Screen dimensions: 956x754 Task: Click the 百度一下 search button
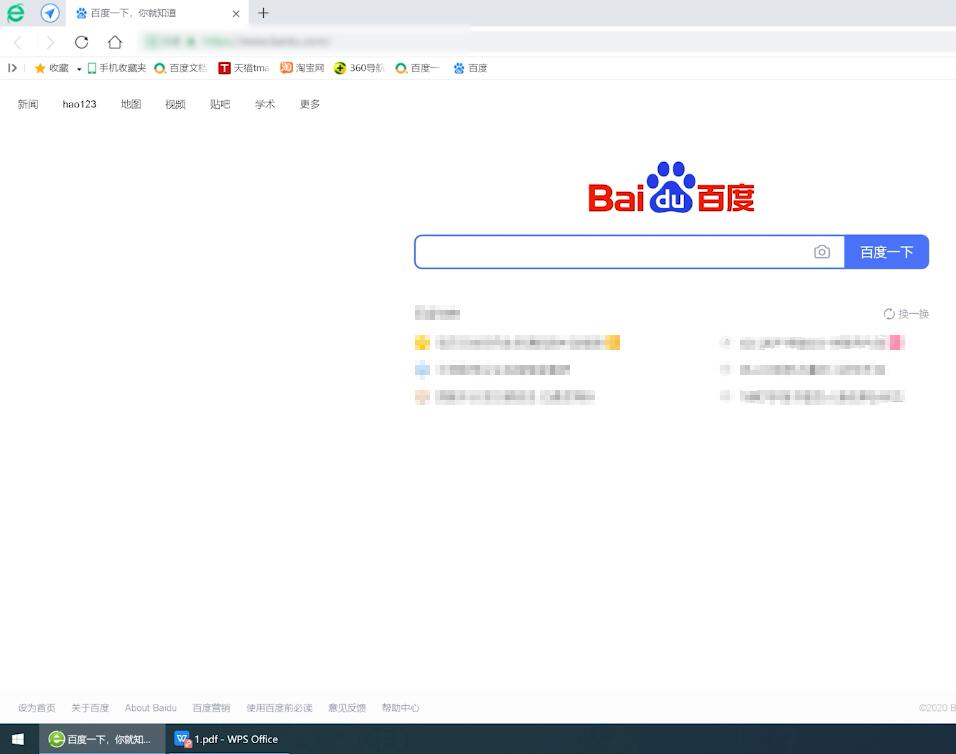[x=886, y=252]
